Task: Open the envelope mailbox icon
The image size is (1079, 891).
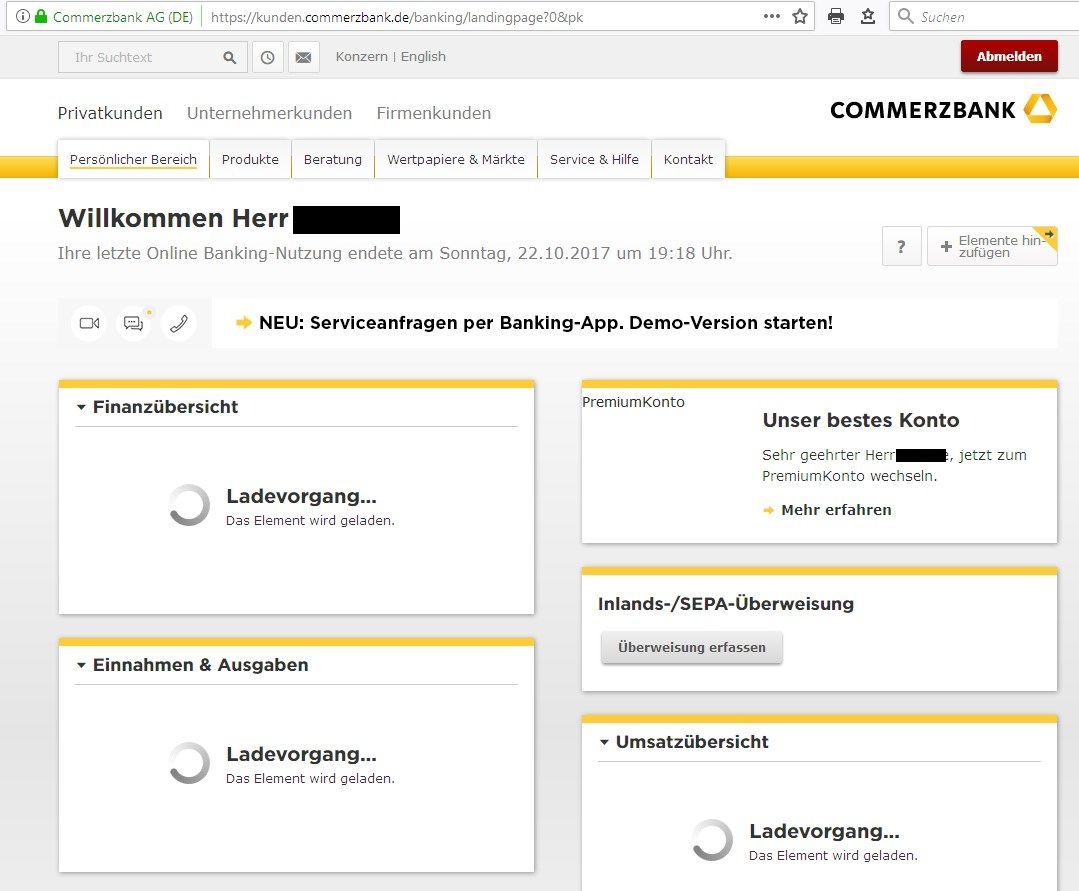Action: point(303,57)
